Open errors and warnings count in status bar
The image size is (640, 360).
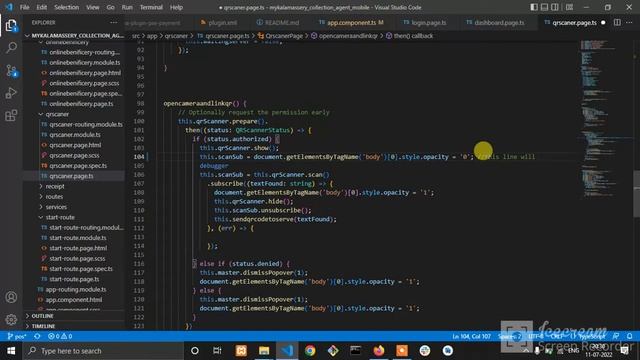click(x=60, y=336)
